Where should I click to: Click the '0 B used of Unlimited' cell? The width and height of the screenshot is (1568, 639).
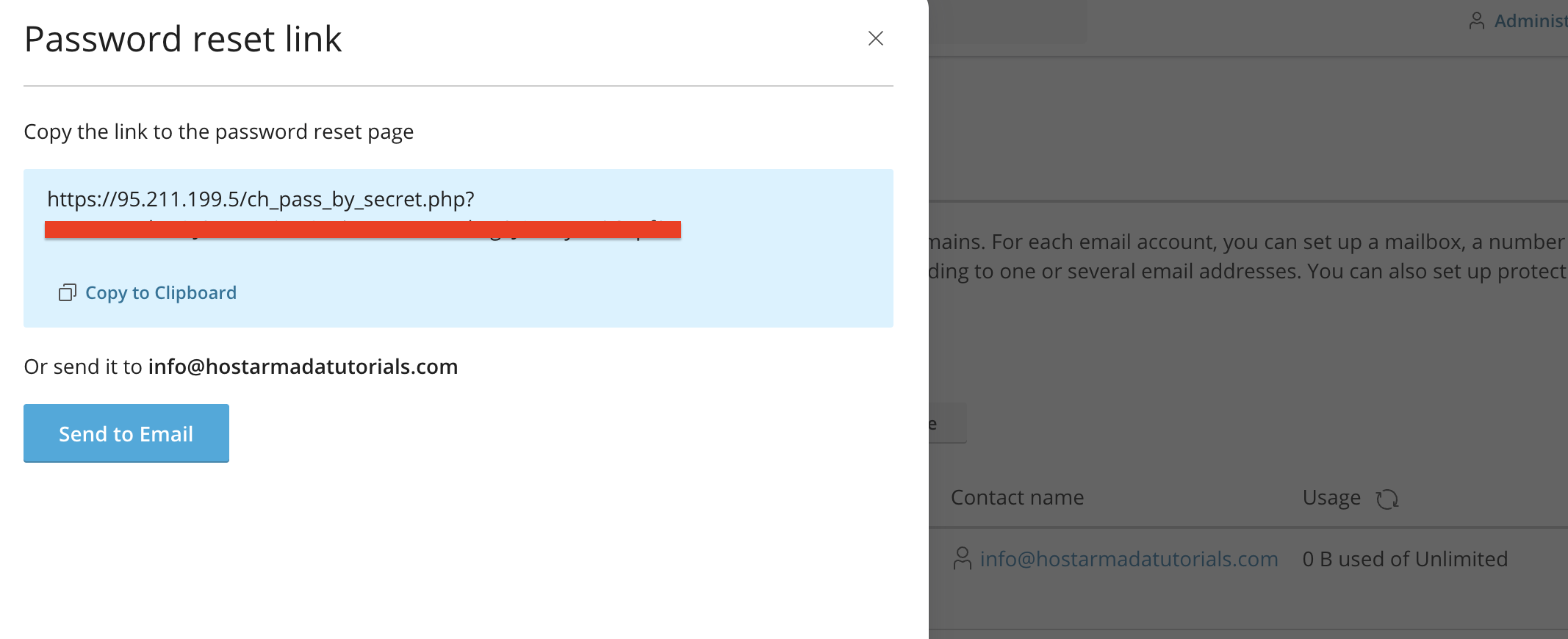pos(1405,559)
